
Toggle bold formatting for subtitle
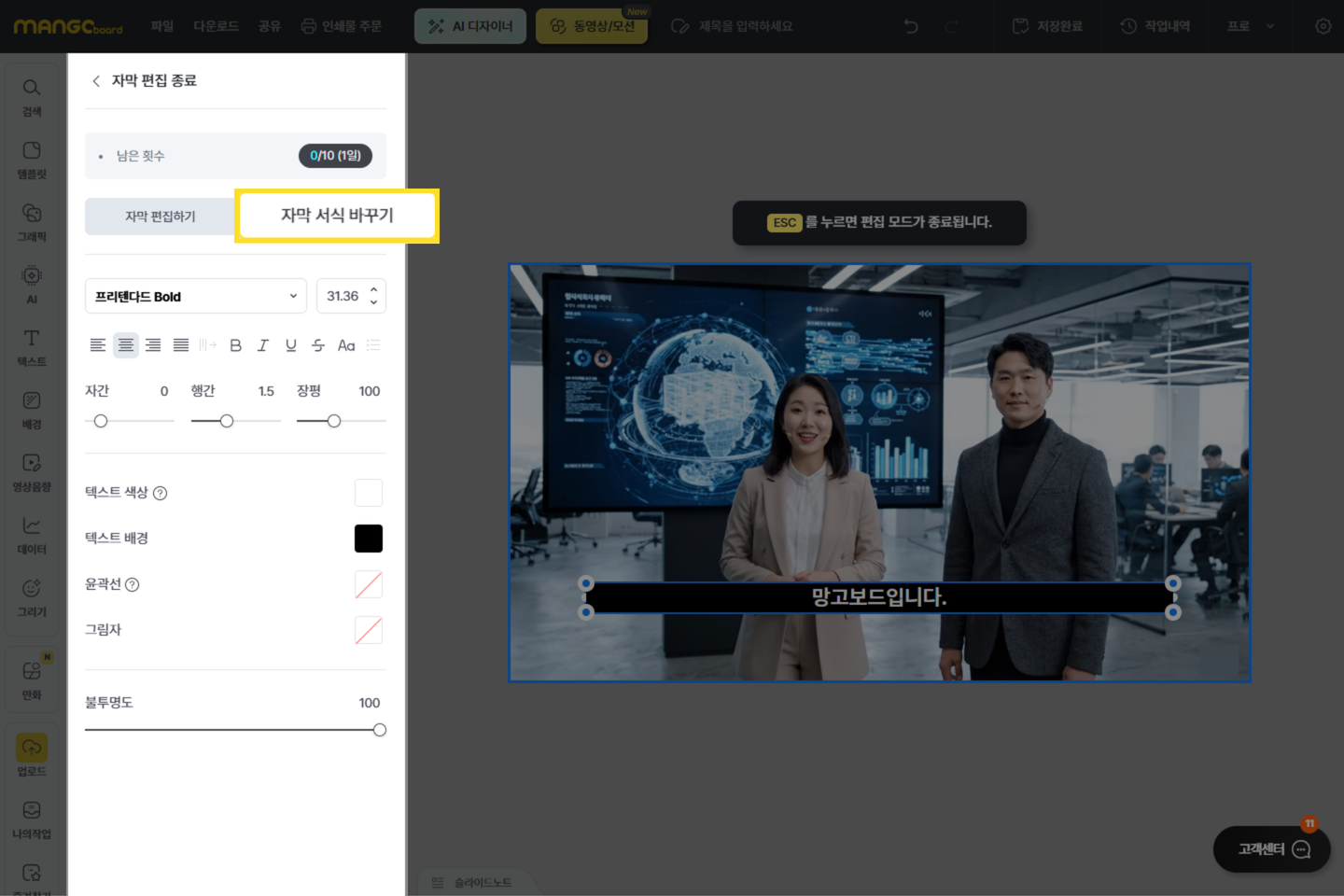(236, 345)
